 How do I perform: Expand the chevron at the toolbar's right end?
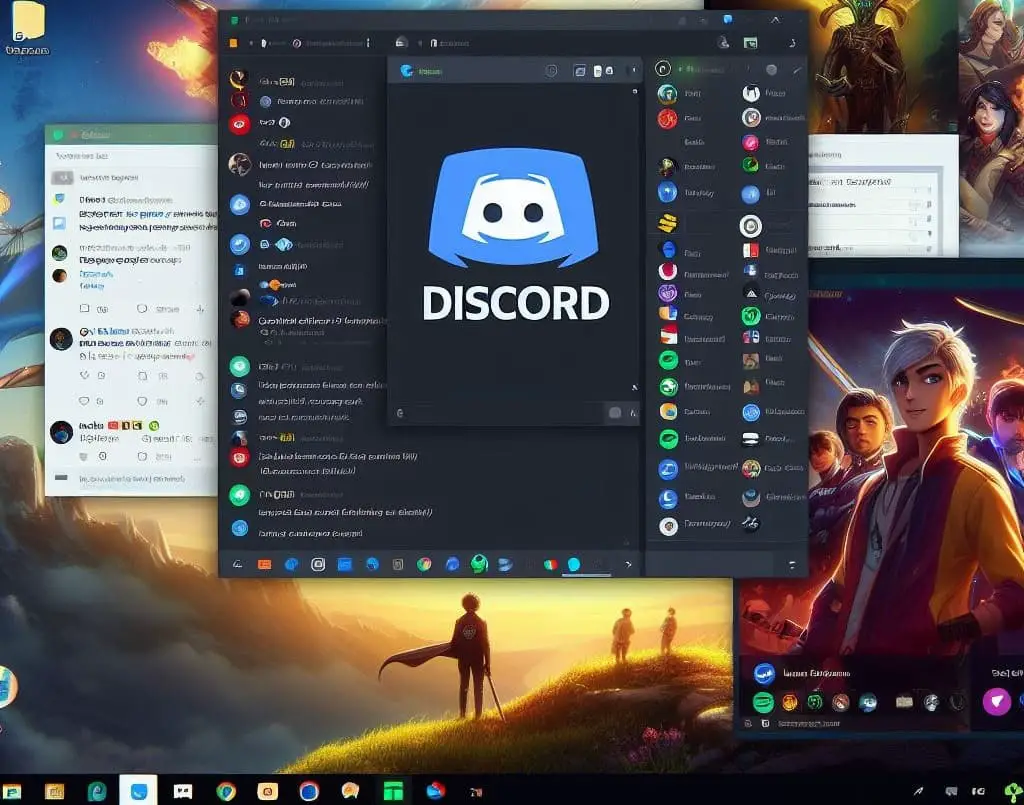pos(629,565)
